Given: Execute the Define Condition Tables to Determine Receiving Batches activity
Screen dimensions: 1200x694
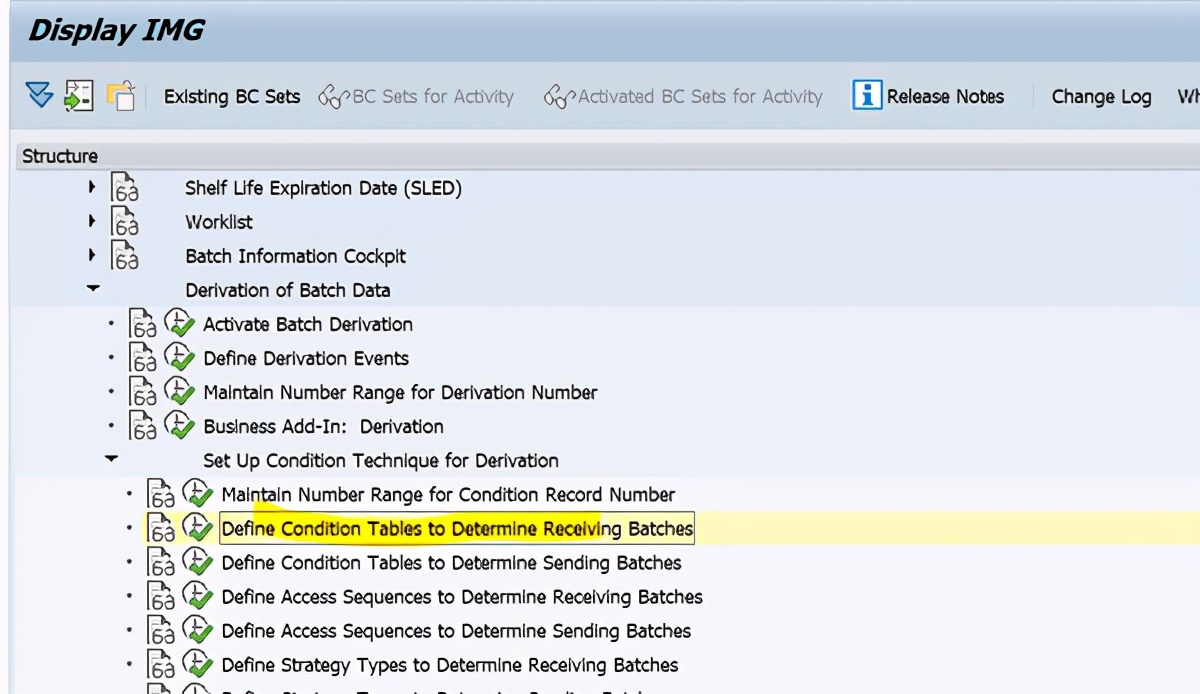Looking at the screenshot, I should (x=196, y=528).
